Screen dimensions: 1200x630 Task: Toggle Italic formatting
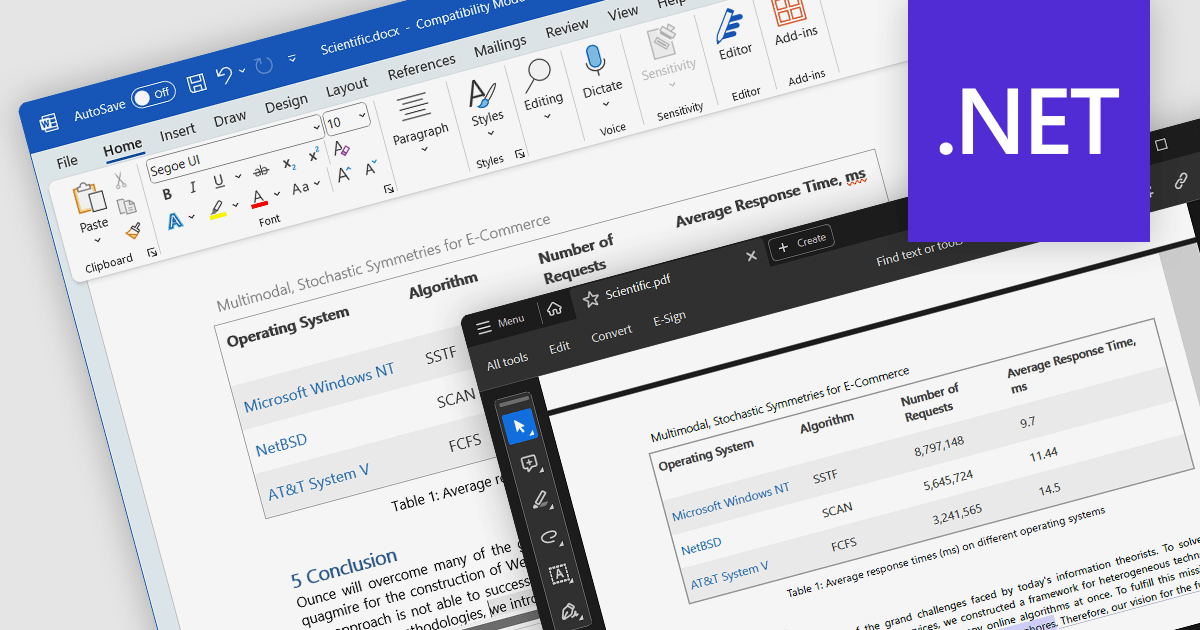tap(192, 188)
